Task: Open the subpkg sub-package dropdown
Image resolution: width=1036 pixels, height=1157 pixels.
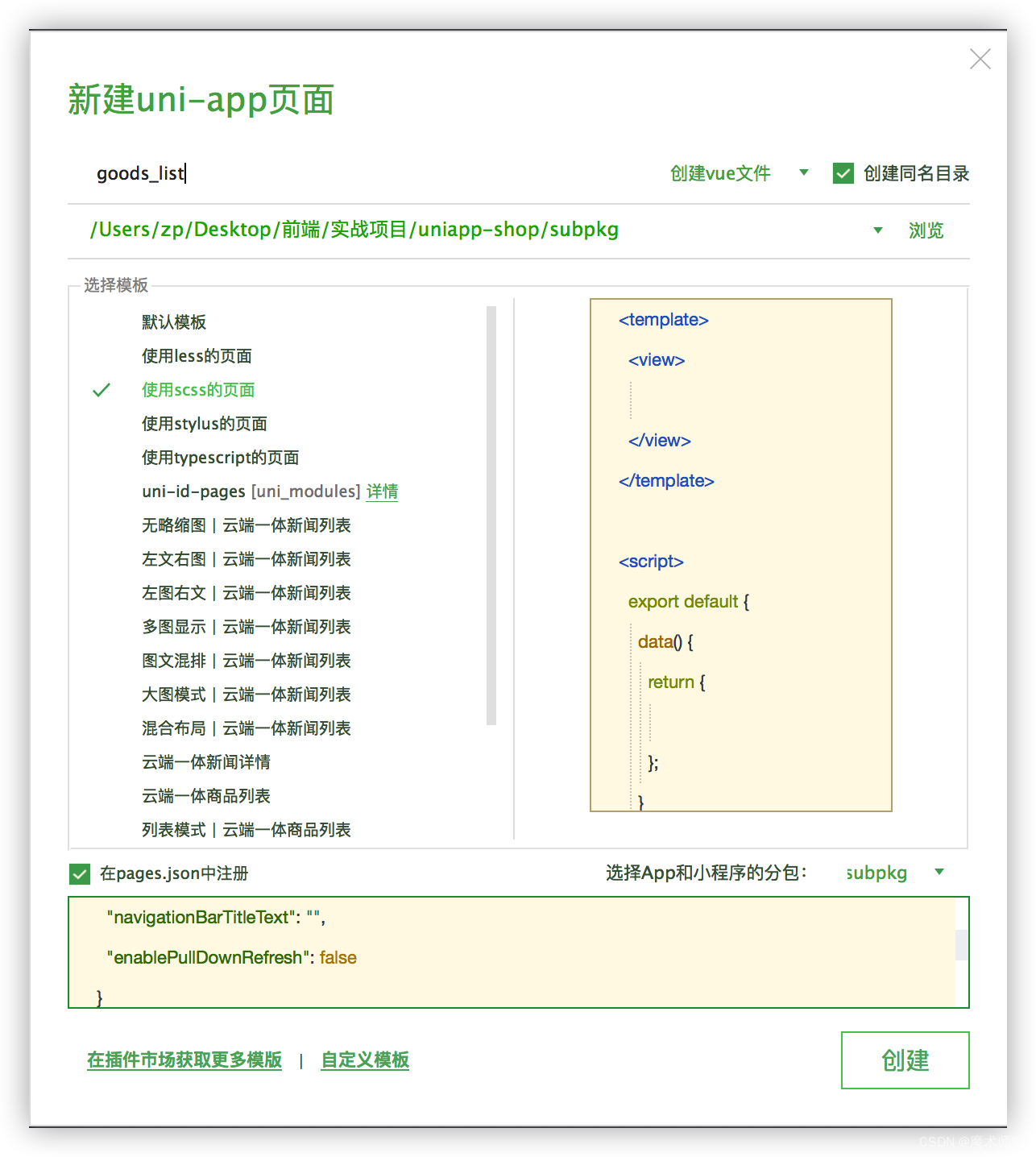Action: [x=894, y=873]
